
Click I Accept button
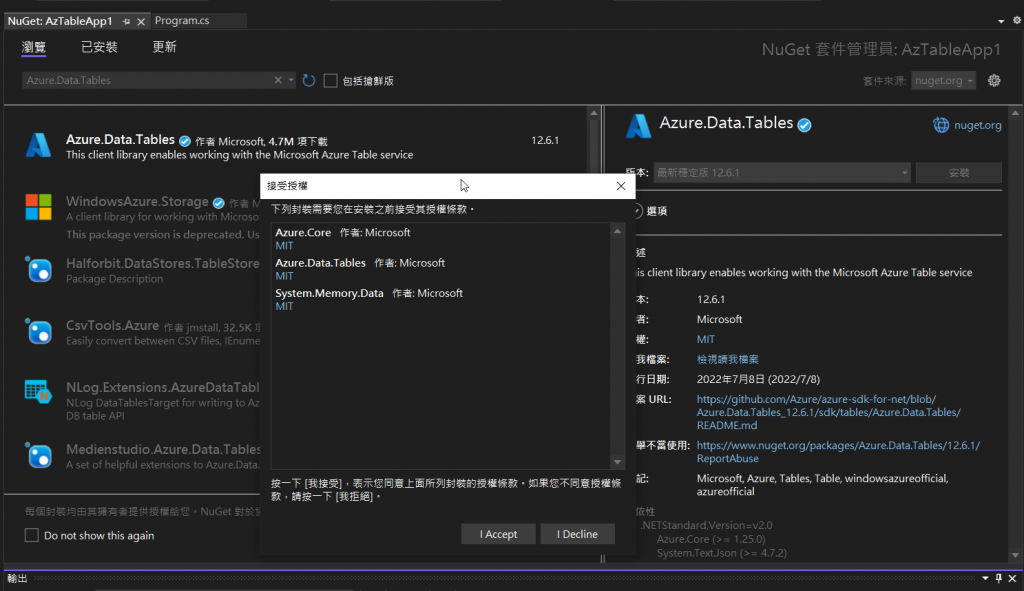498,534
